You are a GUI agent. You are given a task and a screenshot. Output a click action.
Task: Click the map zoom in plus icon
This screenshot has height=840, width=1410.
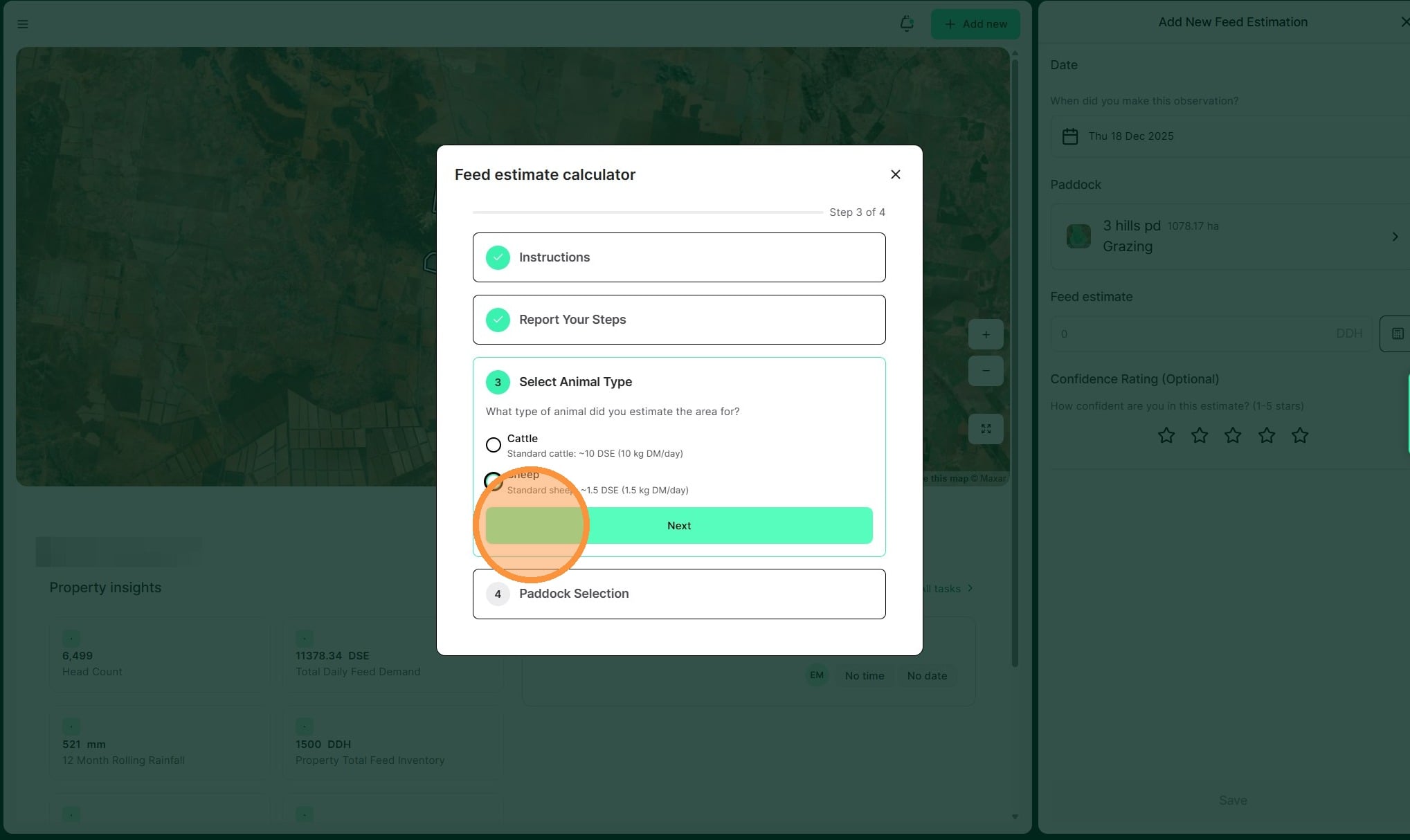pyautogui.click(x=986, y=334)
